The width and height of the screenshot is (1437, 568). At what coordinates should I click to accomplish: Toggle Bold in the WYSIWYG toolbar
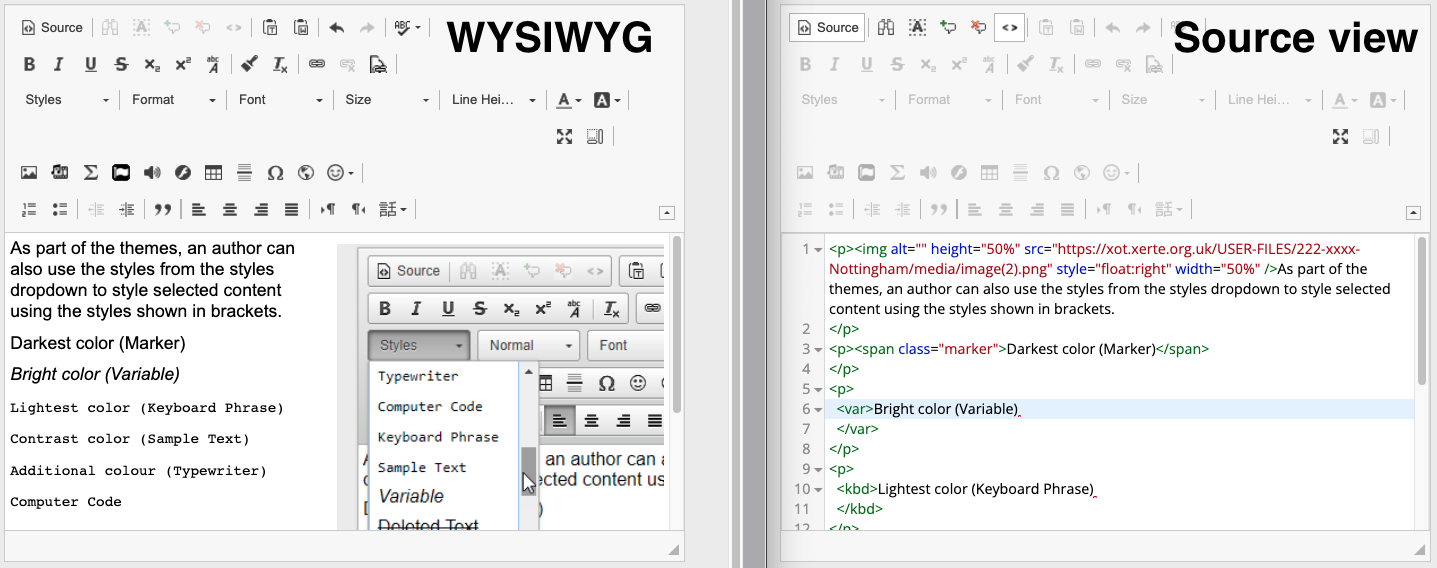[29, 65]
